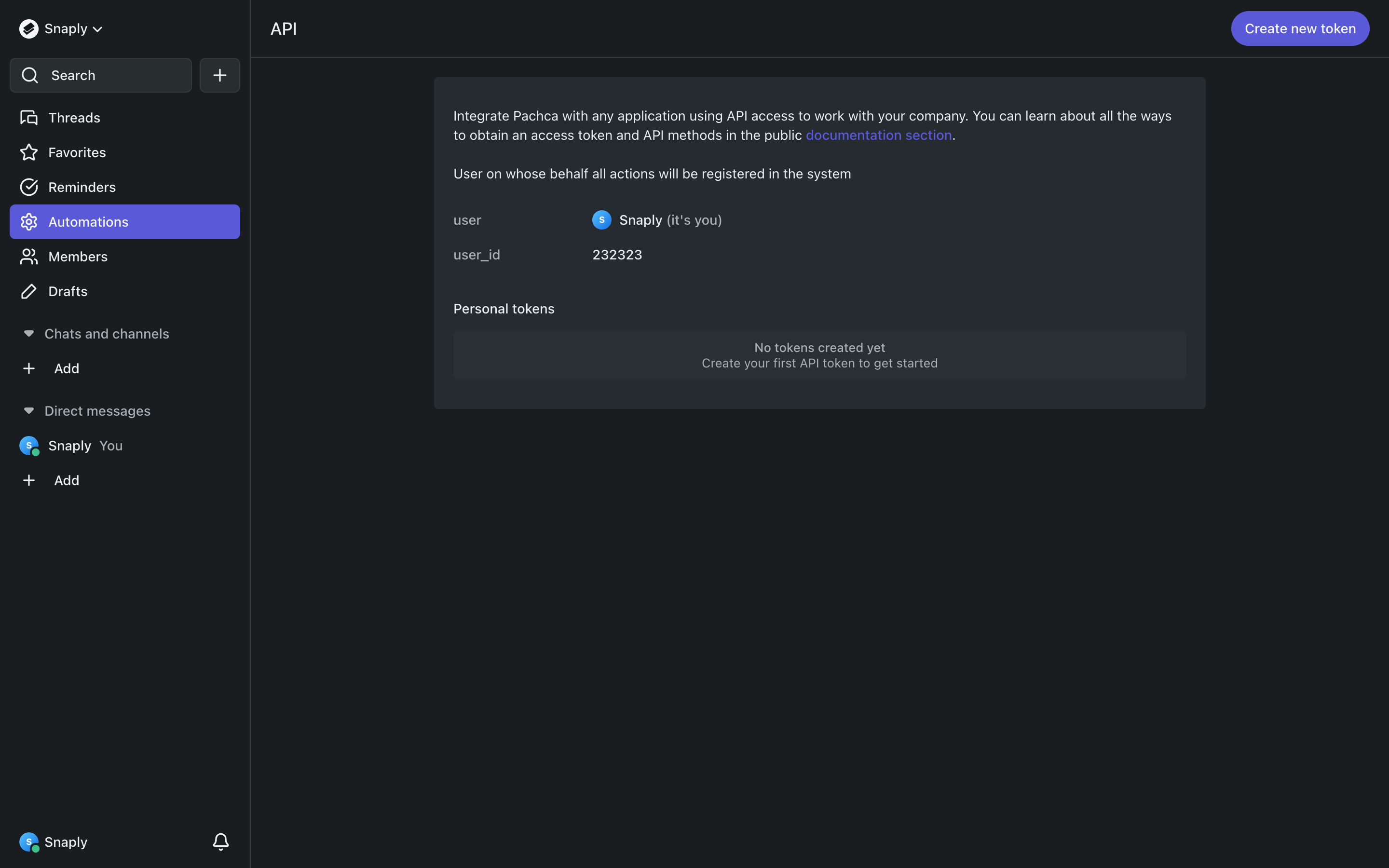The width and height of the screenshot is (1389, 868).
Task: Click Create new token button
Action: pos(1300,29)
